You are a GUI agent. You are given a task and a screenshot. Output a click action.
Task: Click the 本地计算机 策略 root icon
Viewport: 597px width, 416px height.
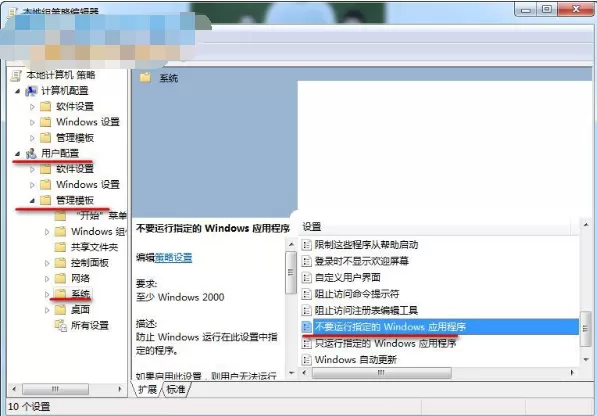[x=16, y=75]
